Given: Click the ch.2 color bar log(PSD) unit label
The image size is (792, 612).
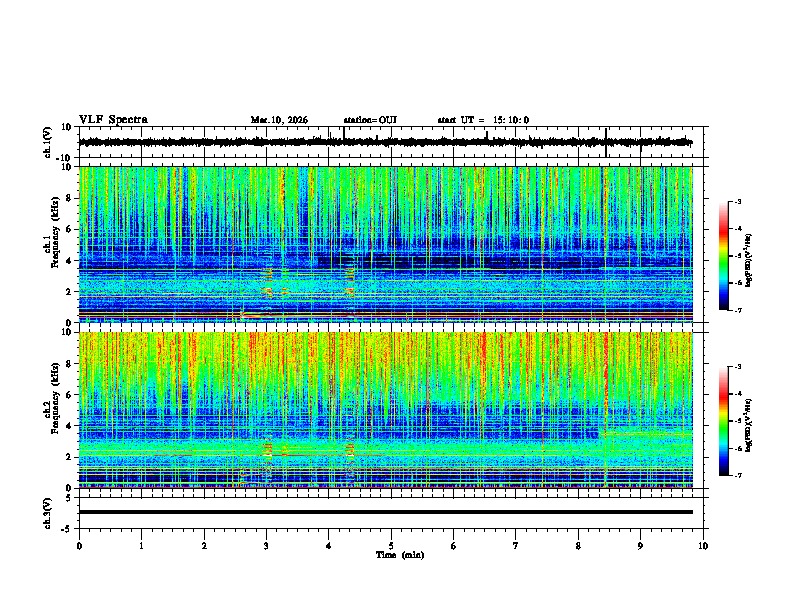Looking at the screenshot, I should click(749, 425).
